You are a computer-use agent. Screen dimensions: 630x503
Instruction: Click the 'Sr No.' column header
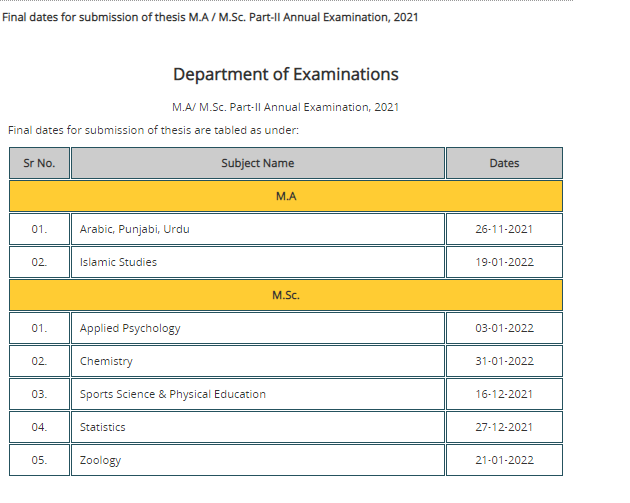tap(39, 163)
